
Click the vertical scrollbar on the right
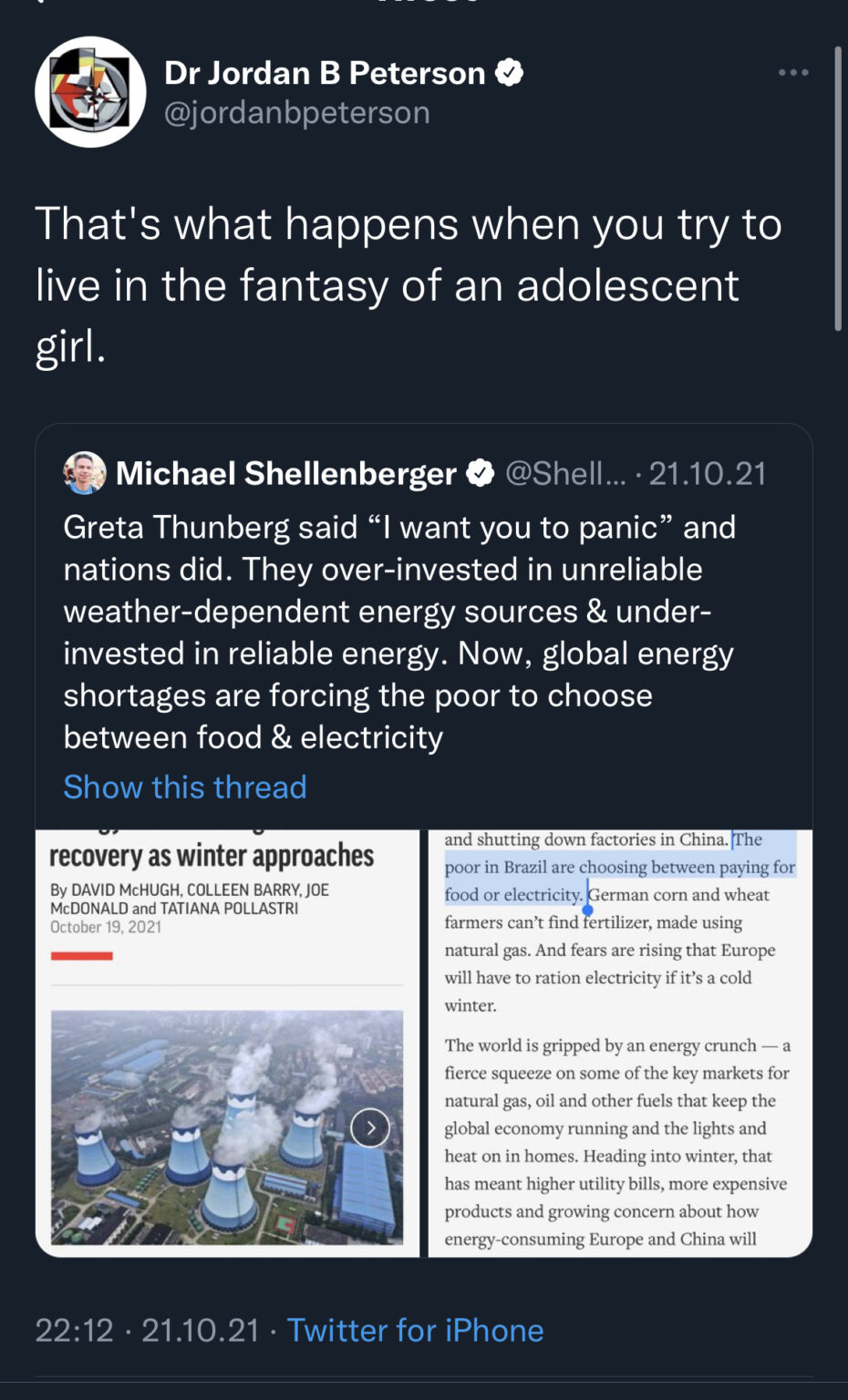[x=837, y=187]
